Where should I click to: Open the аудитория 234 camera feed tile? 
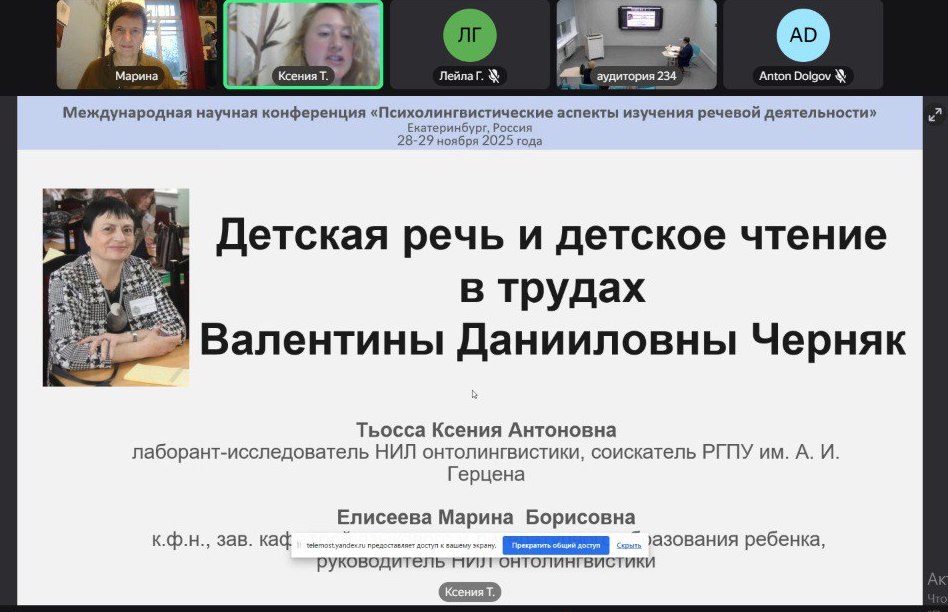point(634,44)
